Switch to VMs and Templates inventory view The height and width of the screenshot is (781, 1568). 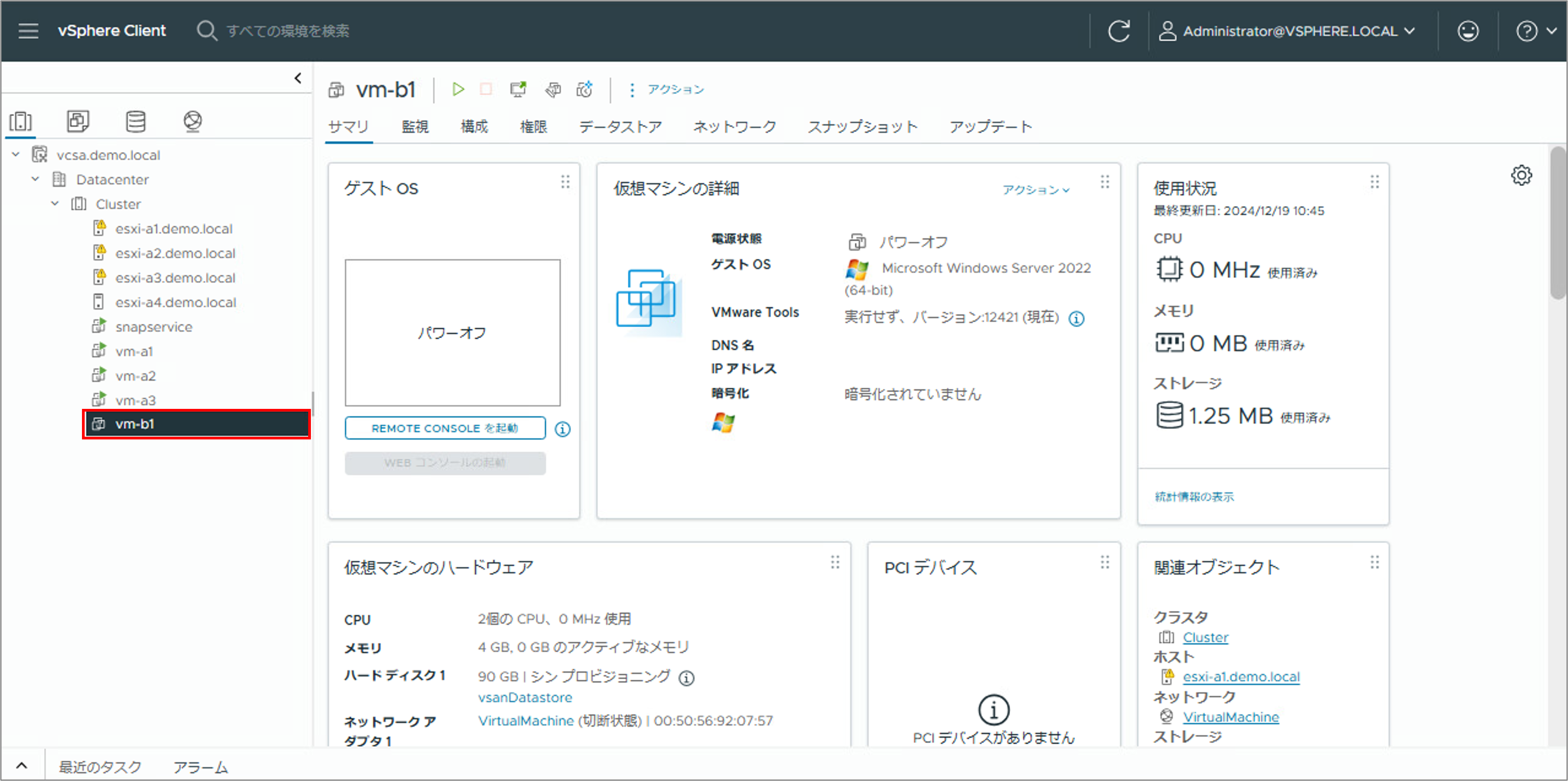coord(78,121)
